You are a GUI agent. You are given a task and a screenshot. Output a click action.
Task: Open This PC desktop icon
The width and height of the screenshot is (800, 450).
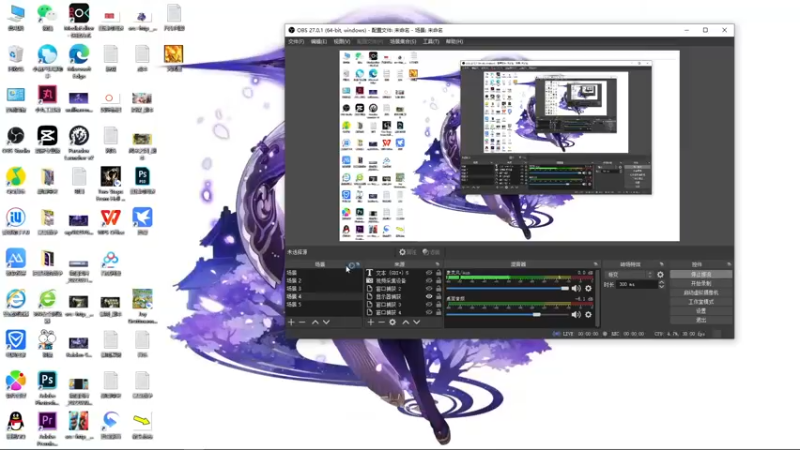16,18
